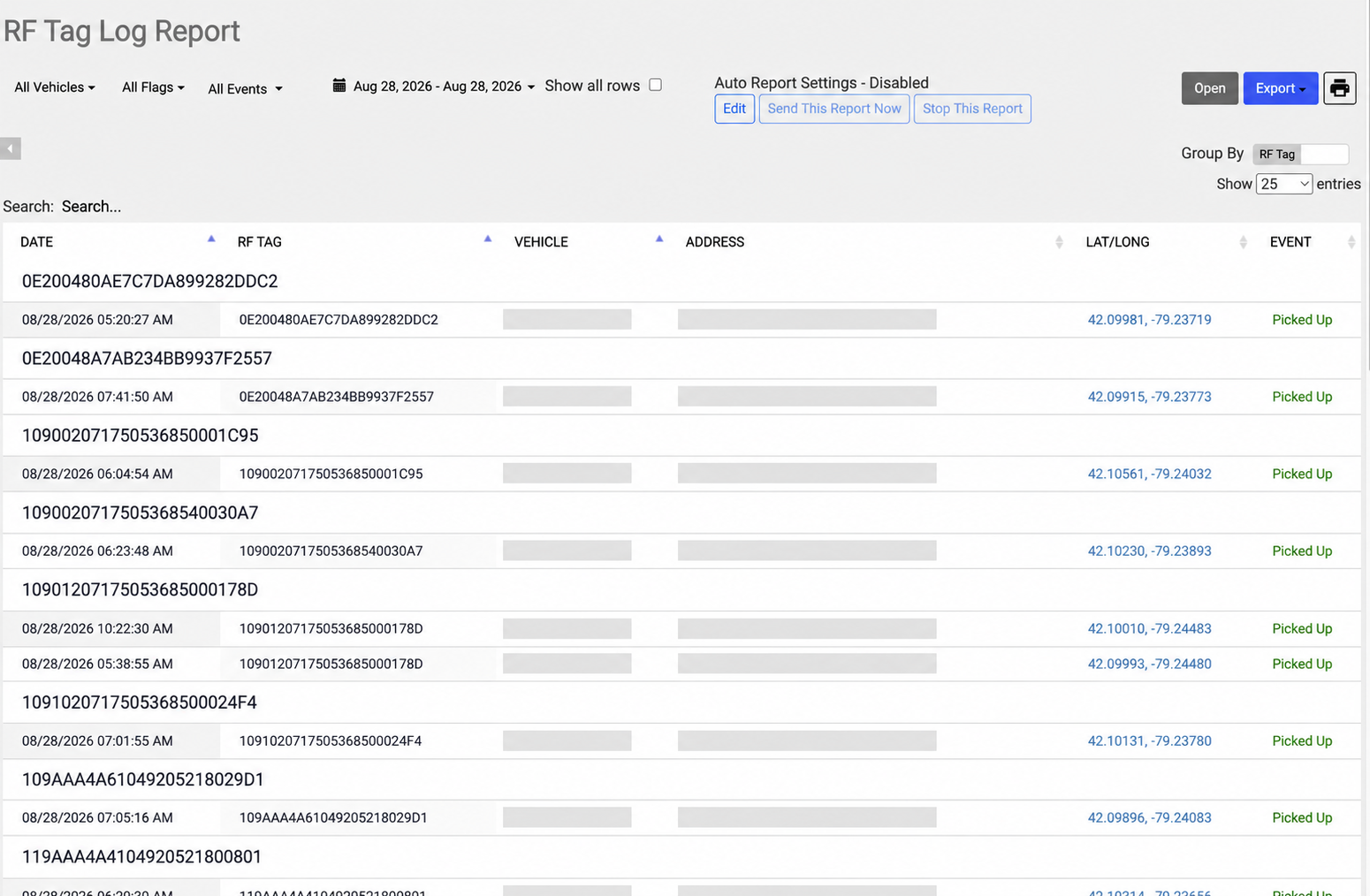Select group header 109002071750536850001C95

141,435
